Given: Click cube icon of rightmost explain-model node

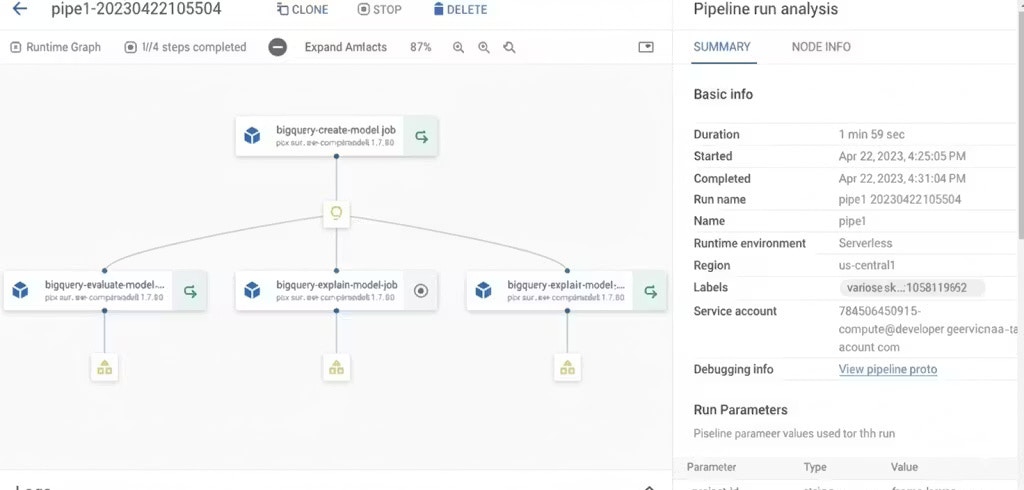Looking at the screenshot, I should pos(483,291).
